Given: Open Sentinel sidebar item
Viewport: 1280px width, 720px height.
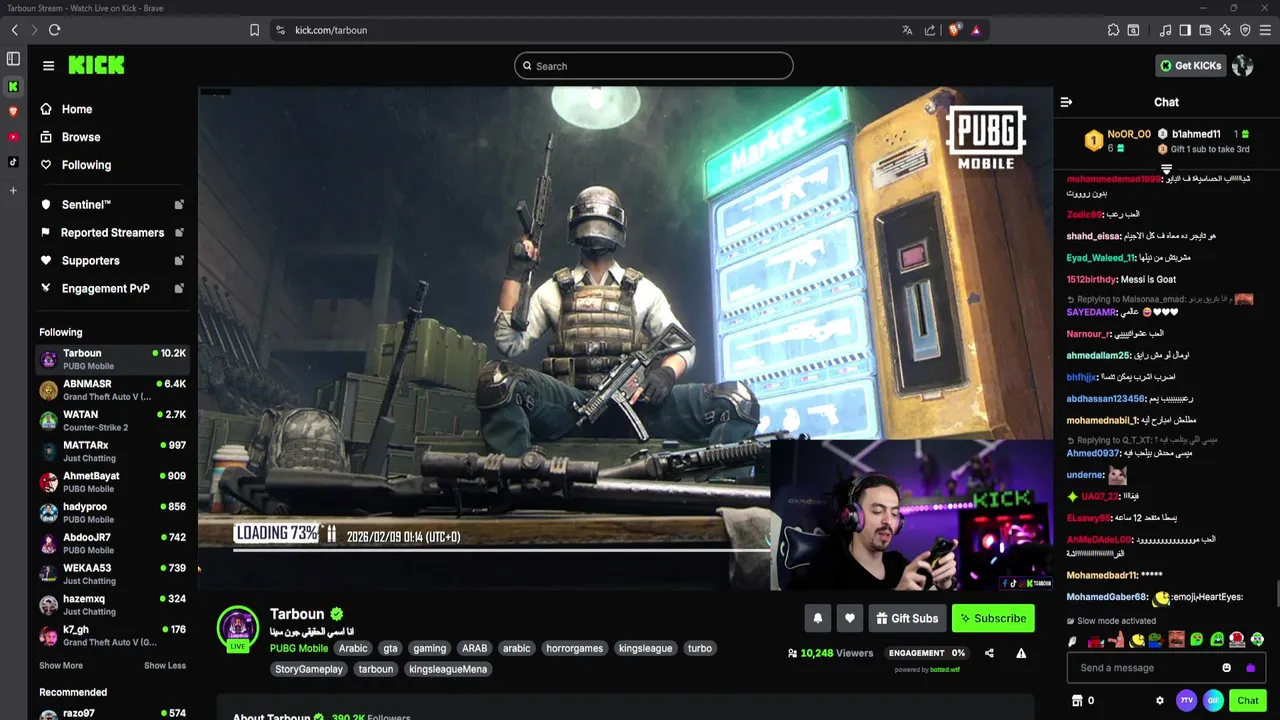Looking at the screenshot, I should click(113, 204).
